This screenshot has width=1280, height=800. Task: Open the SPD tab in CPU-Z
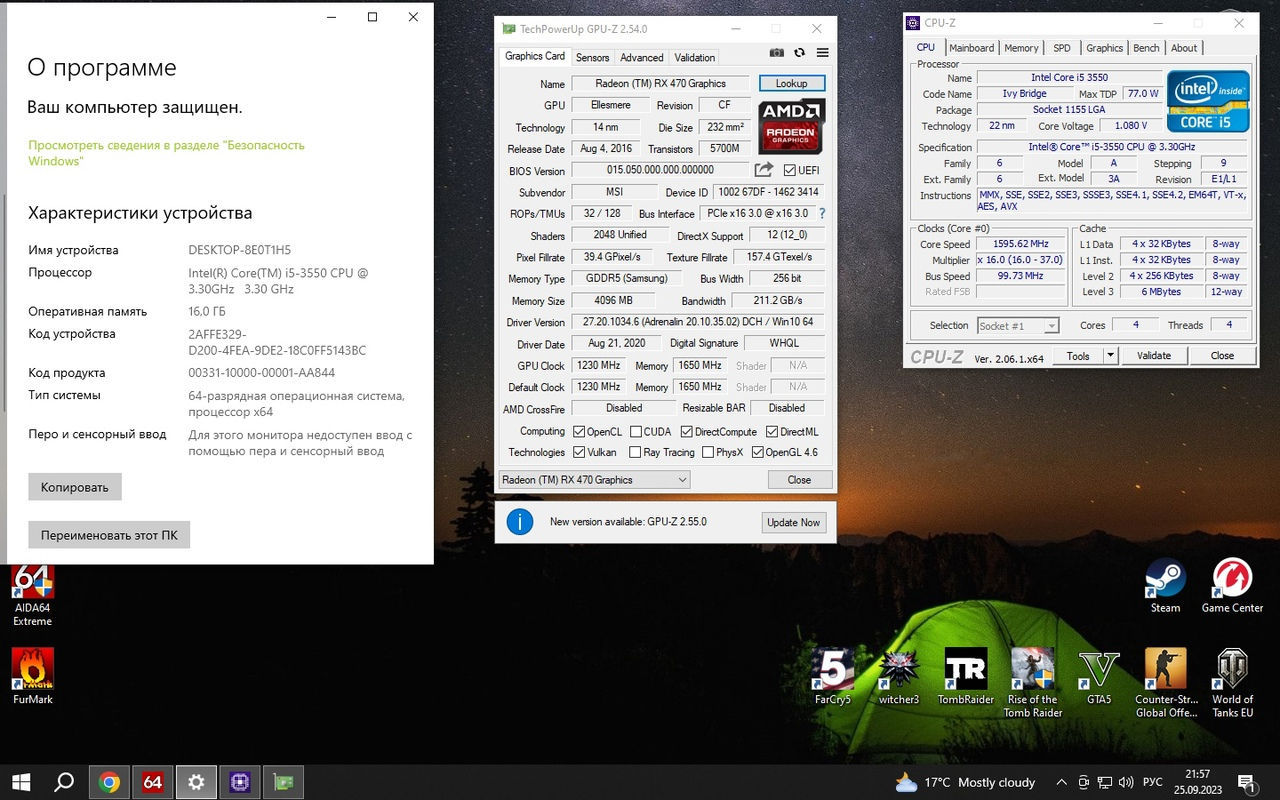1062,48
